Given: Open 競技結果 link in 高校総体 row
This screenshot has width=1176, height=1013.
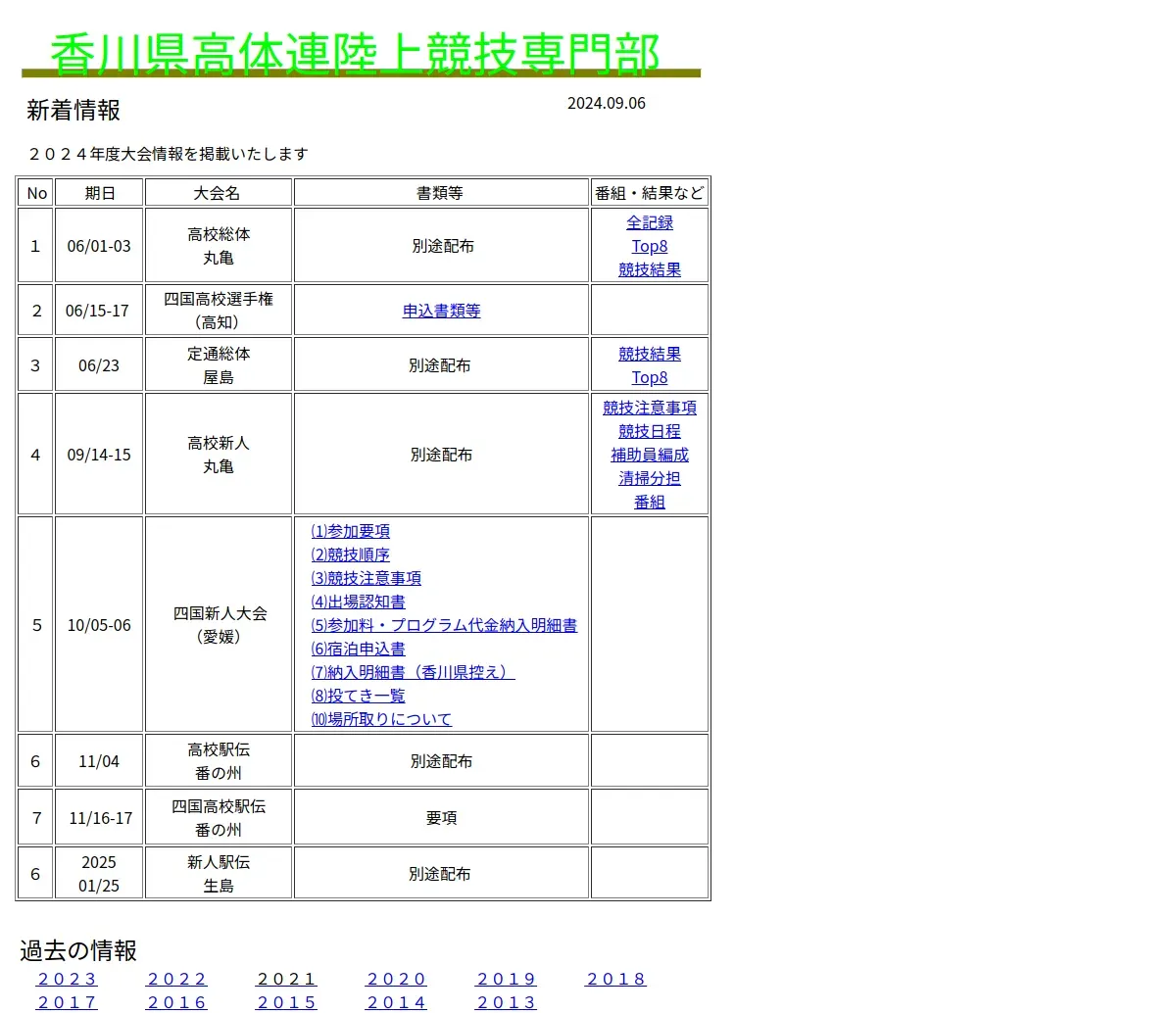Looking at the screenshot, I should [650, 269].
